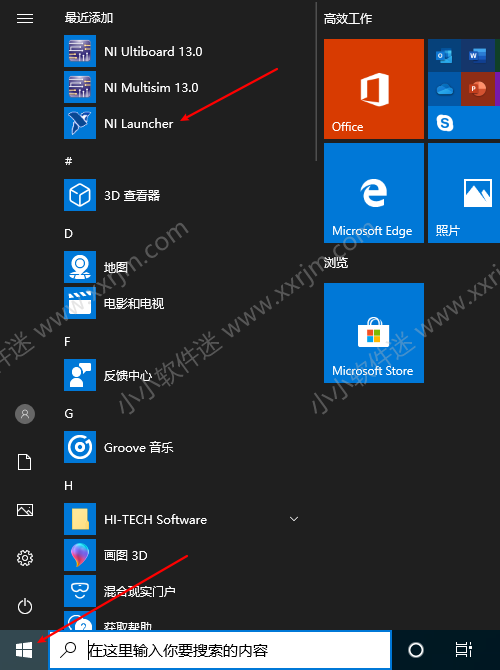This screenshot has height=670, width=500.
Task: Open the Microsoft Store tile
Action: coord(374,333)
